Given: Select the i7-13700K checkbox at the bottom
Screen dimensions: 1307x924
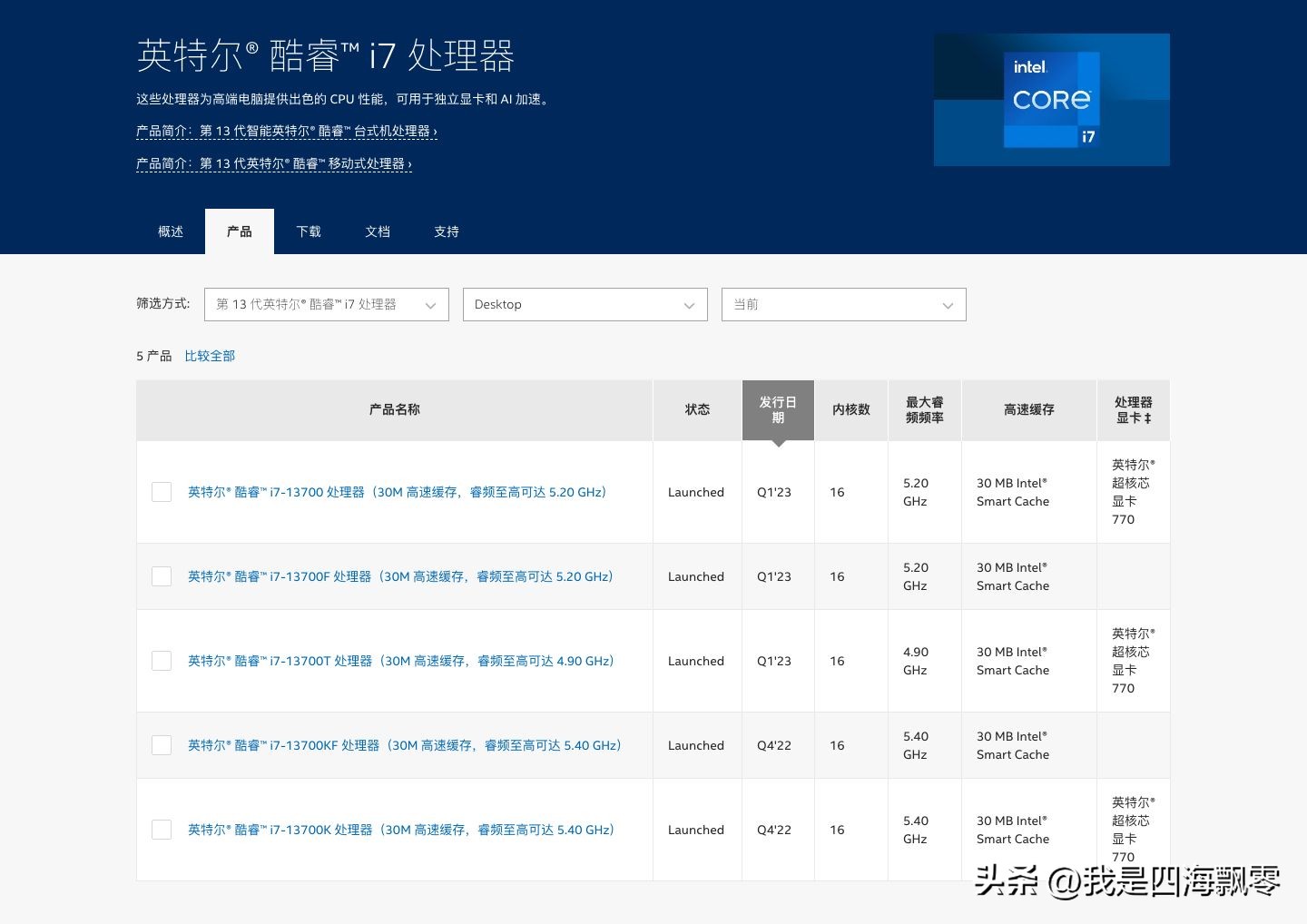Looking at the screenshot, I should (161, 829).
